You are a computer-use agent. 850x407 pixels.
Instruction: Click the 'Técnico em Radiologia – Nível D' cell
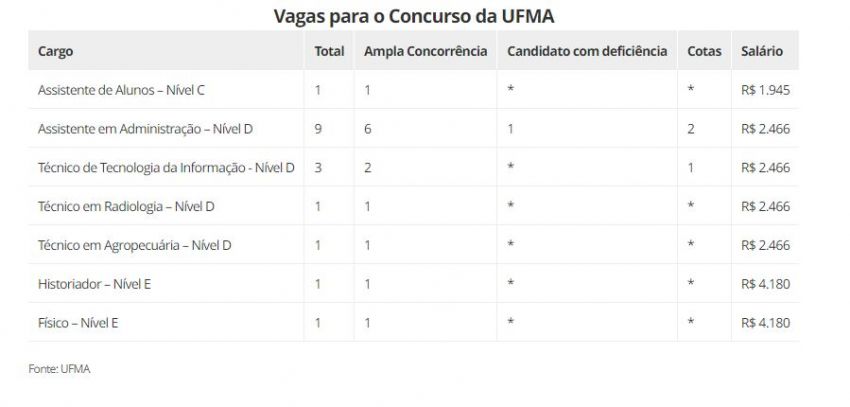(x=126, y=207)
